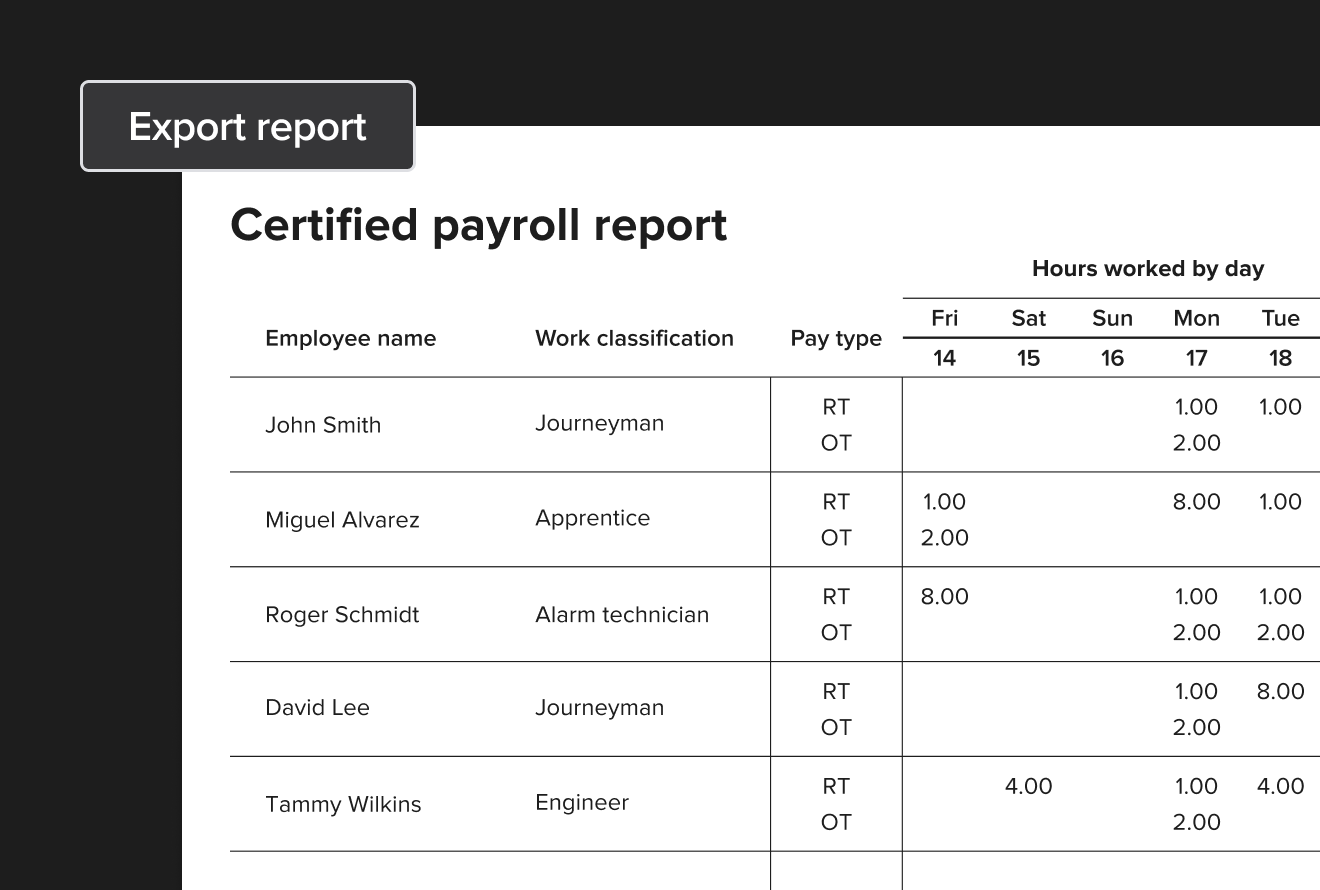Click RT pay type for John Smith
The width and height of the screenshot is (1320, 890).
pos(836,407)
